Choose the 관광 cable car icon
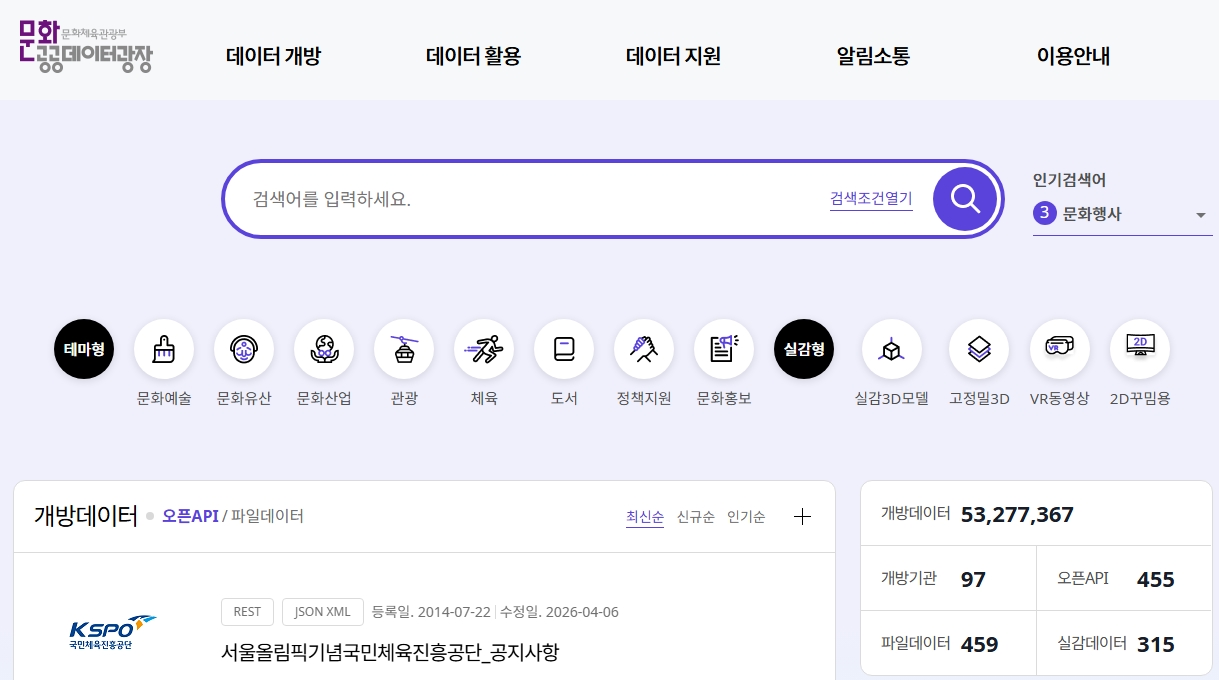 [404, 349]
